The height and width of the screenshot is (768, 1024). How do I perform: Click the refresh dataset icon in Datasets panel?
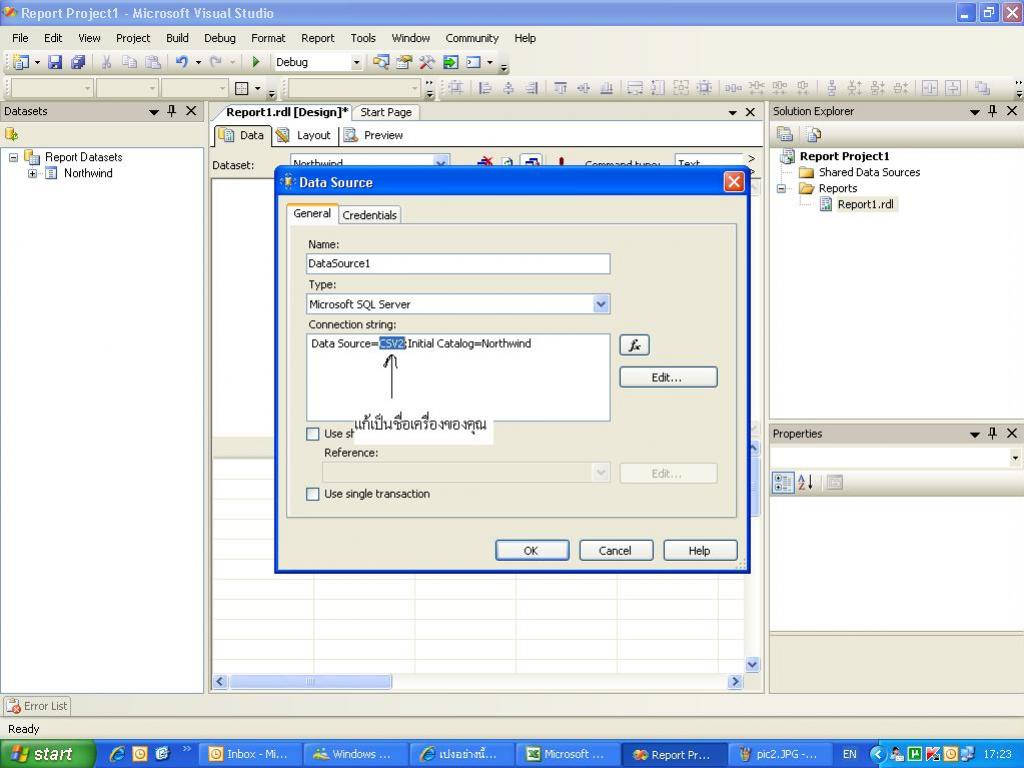(x=11, y=135)
